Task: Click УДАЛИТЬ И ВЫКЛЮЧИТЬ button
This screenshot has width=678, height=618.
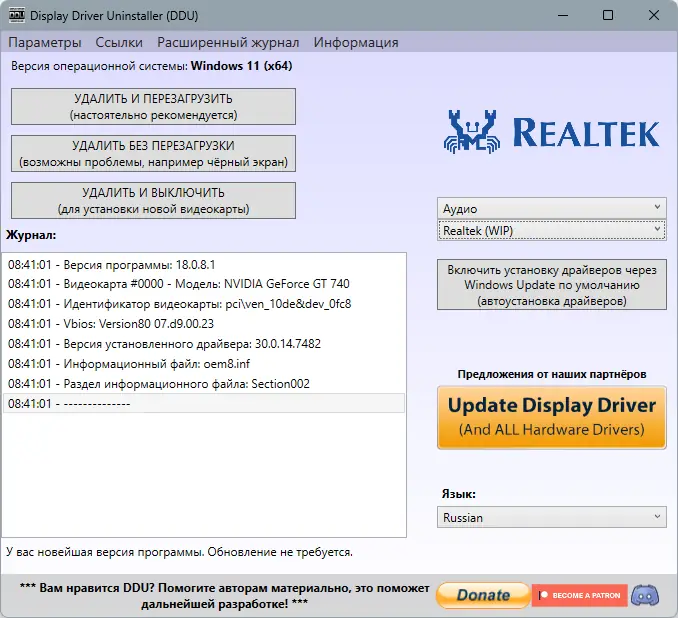Action: tap(154, 200)
